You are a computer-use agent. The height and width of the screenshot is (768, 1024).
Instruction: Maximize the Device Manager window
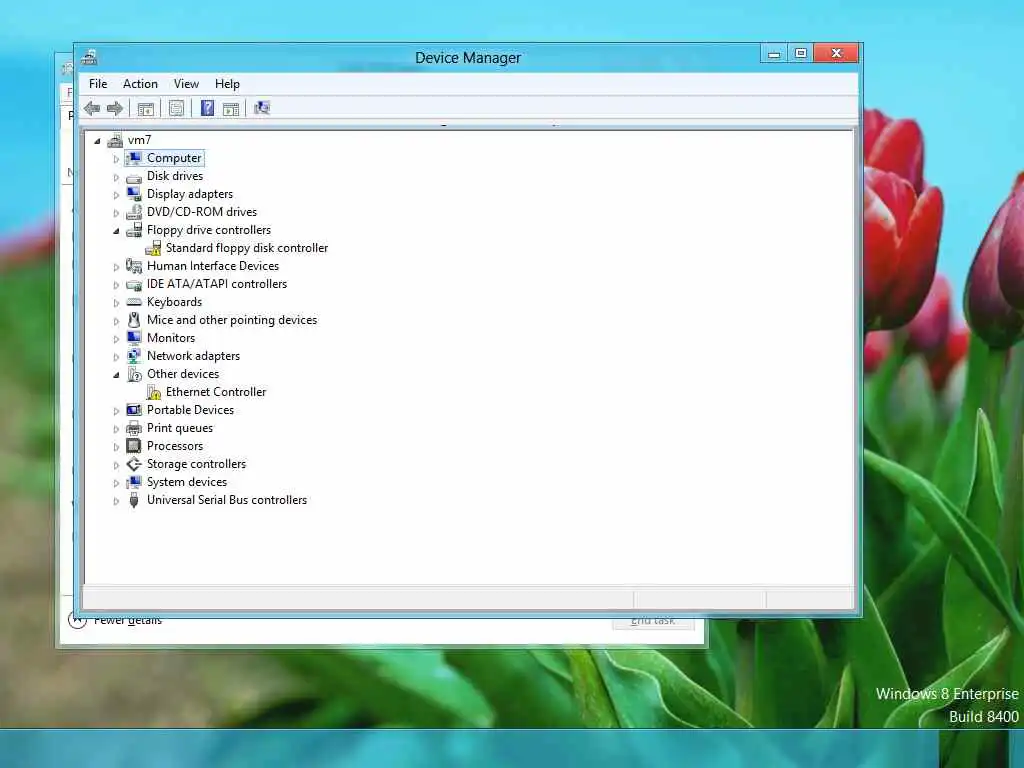point(801,54)
